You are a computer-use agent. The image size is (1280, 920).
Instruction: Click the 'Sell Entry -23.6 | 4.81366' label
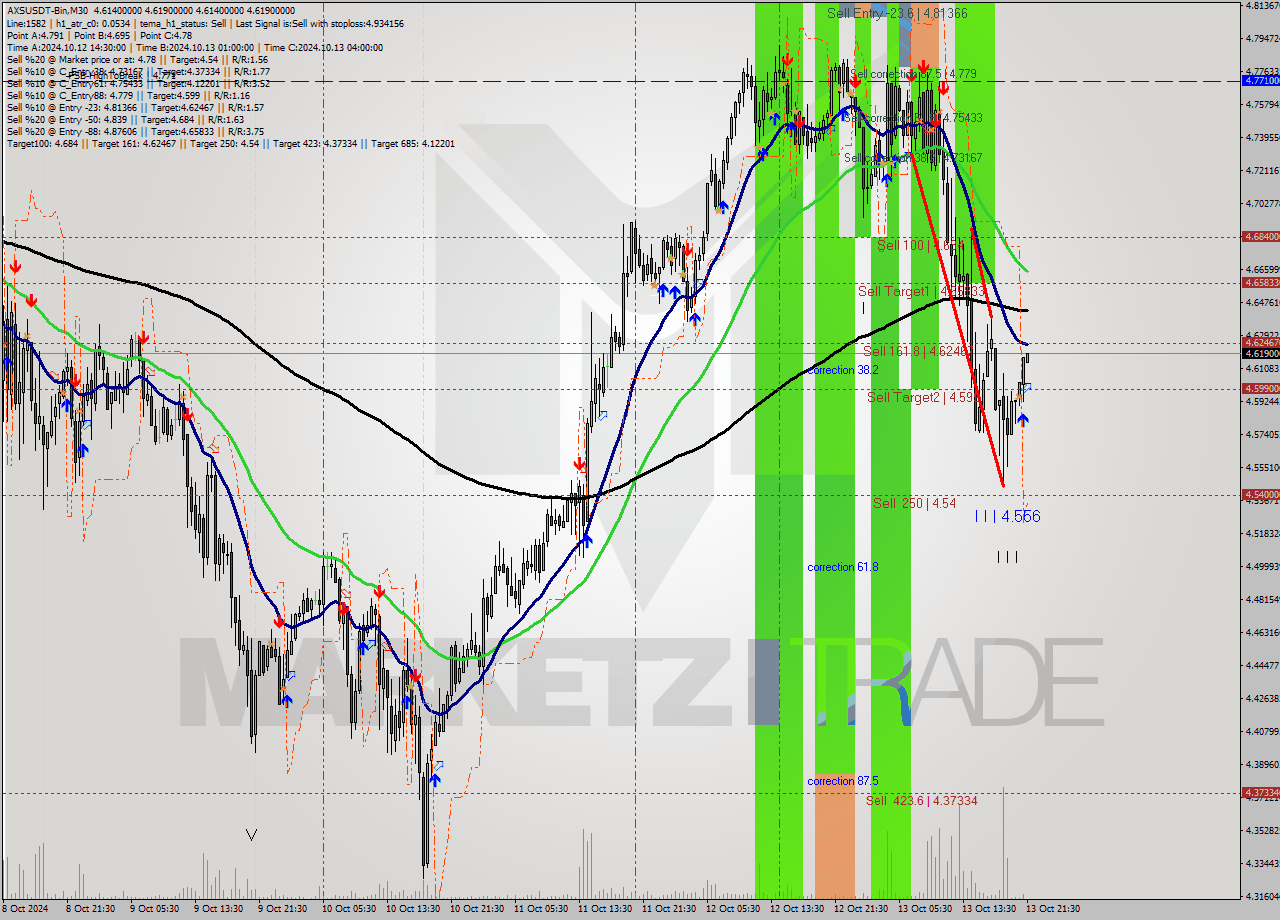tap(897, 13)
